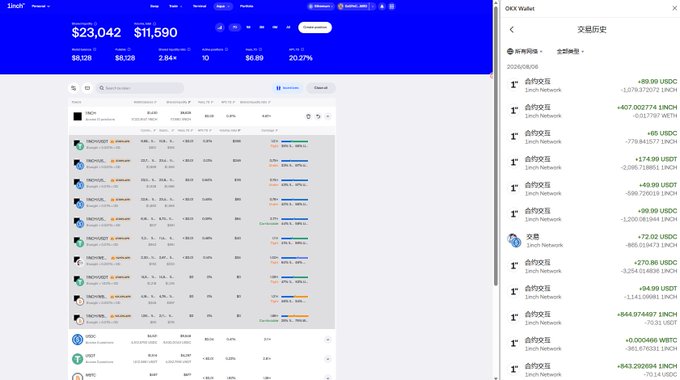Click 1inch icon of +407.002774 1INCH transaction
680x380 pixels.
tap(514, 111)
